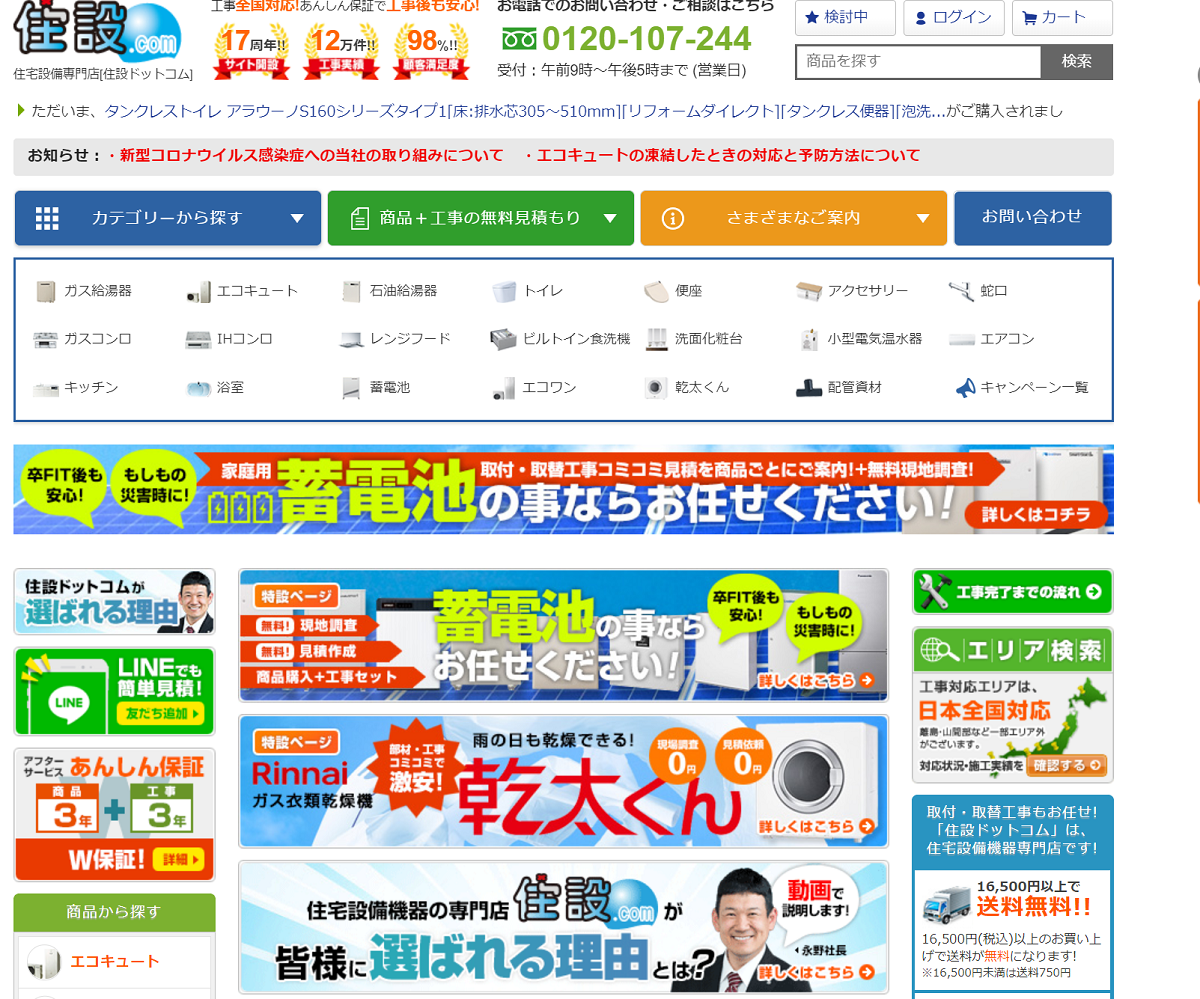Click the 蛇口 faucet icon
The width and height of the screenshot is (1200, 999).
(x=961, y=291)
